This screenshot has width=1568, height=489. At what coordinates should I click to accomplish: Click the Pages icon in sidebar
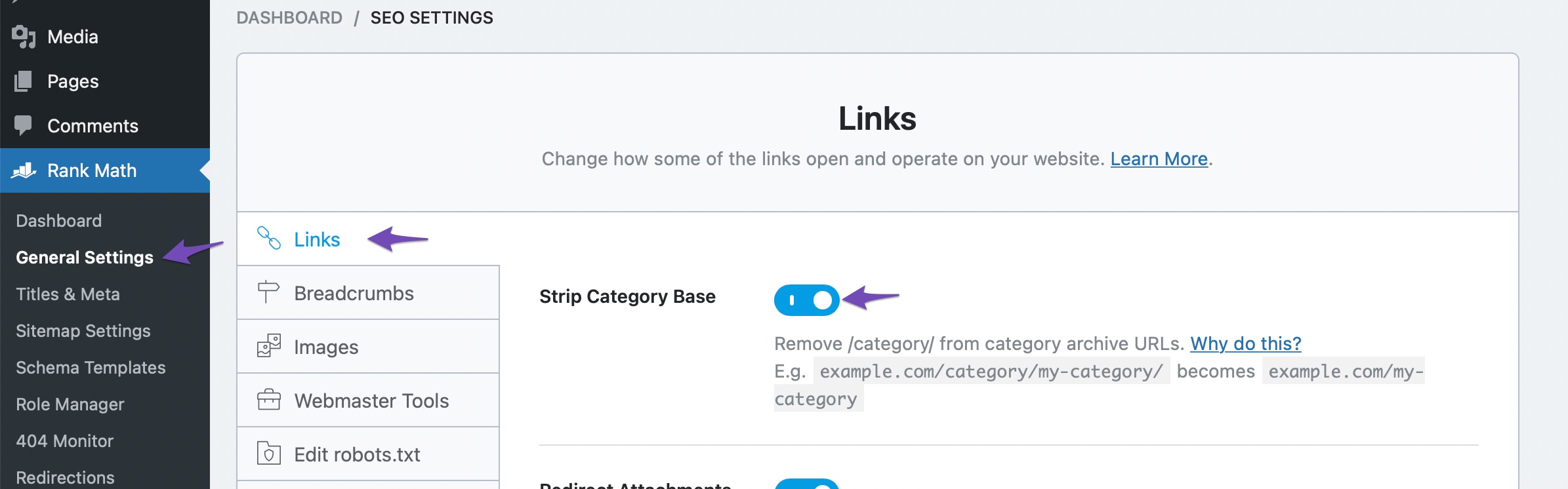click(24, 81)
